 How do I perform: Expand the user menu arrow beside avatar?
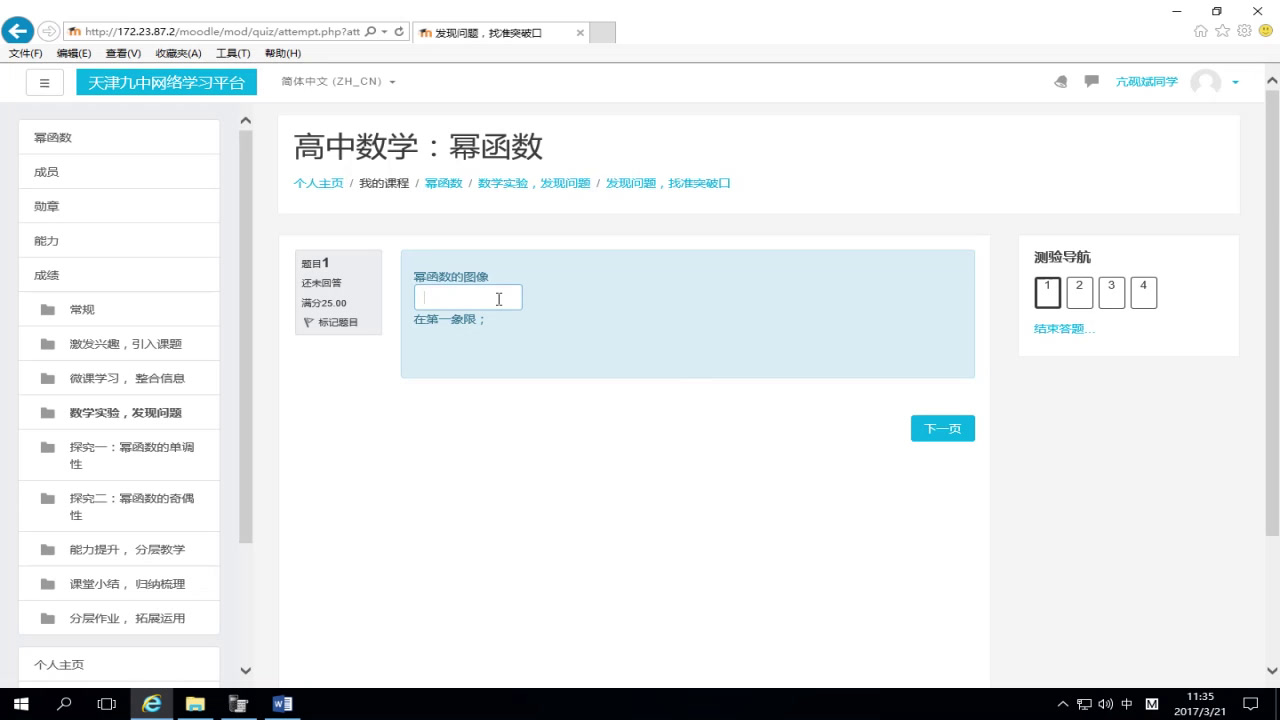[1236, 82]
